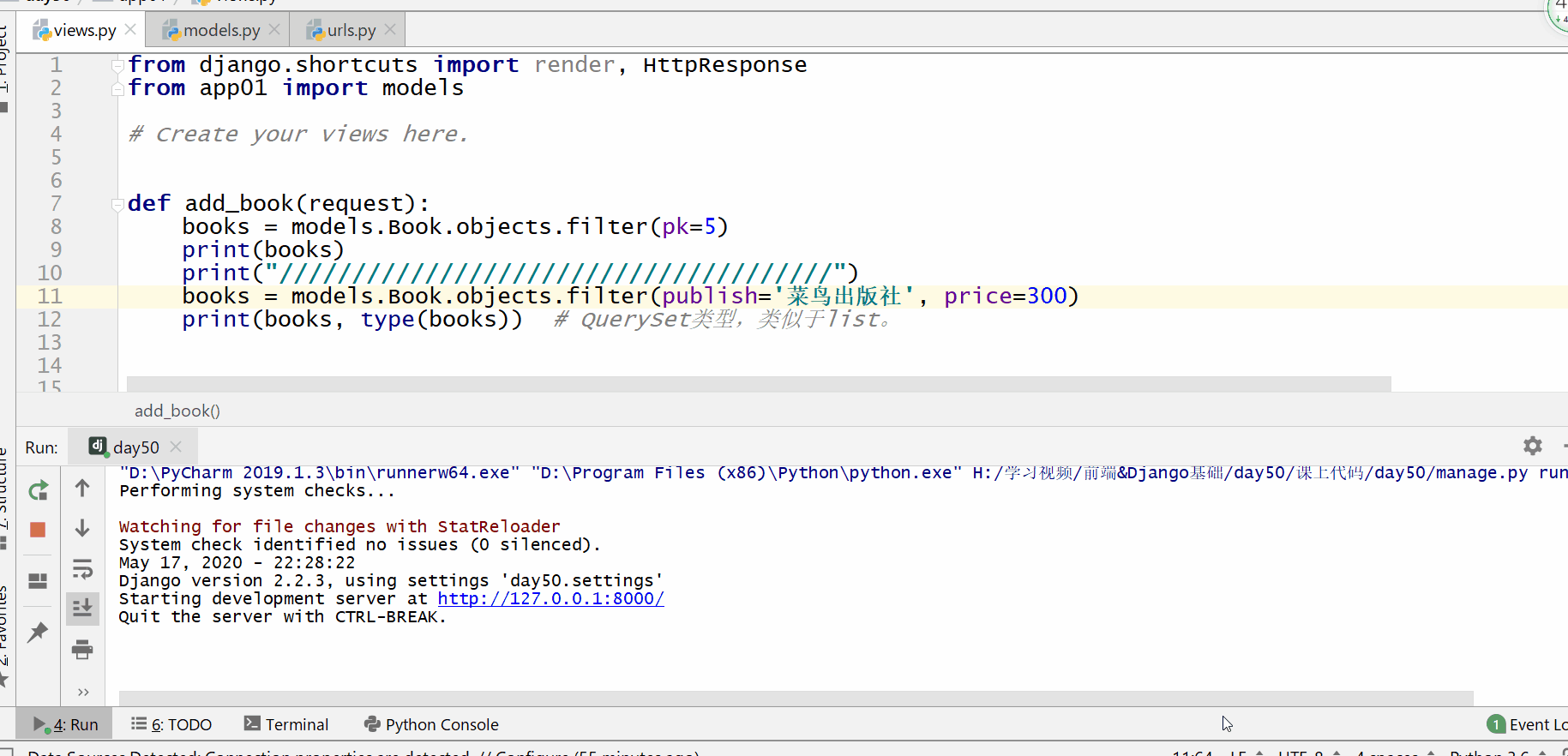Switch to the urls.py editor tab
This screenshot has width=1568, height=756.
pos(351,30)
